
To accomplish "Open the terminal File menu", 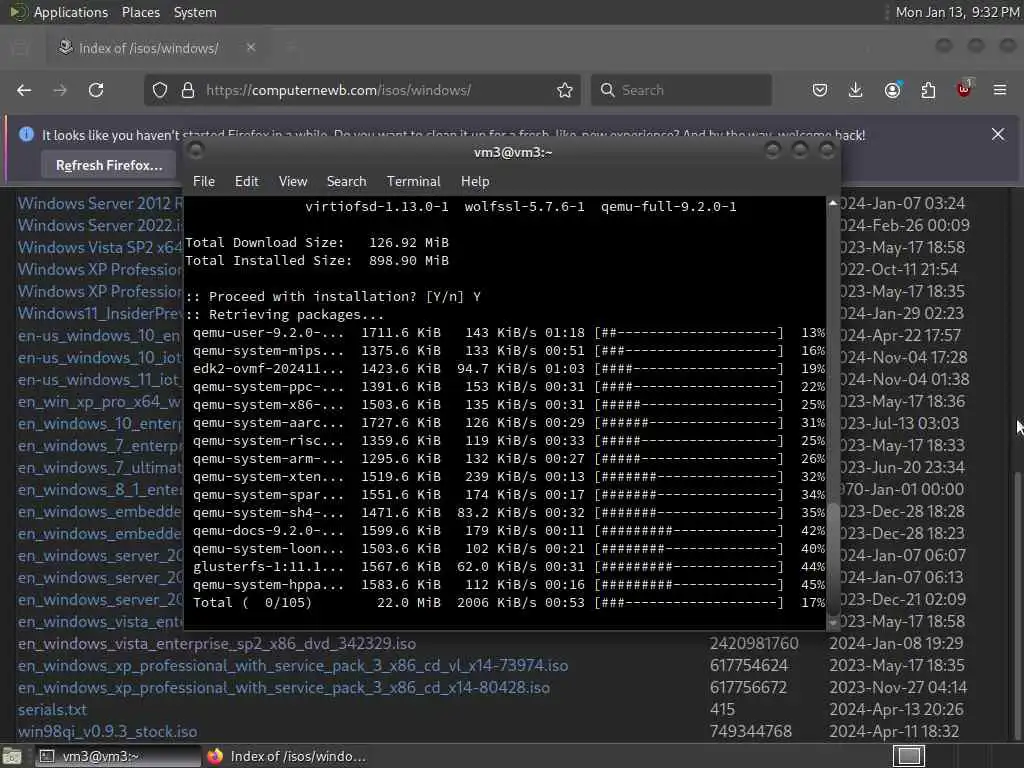I will click(204, 182).
